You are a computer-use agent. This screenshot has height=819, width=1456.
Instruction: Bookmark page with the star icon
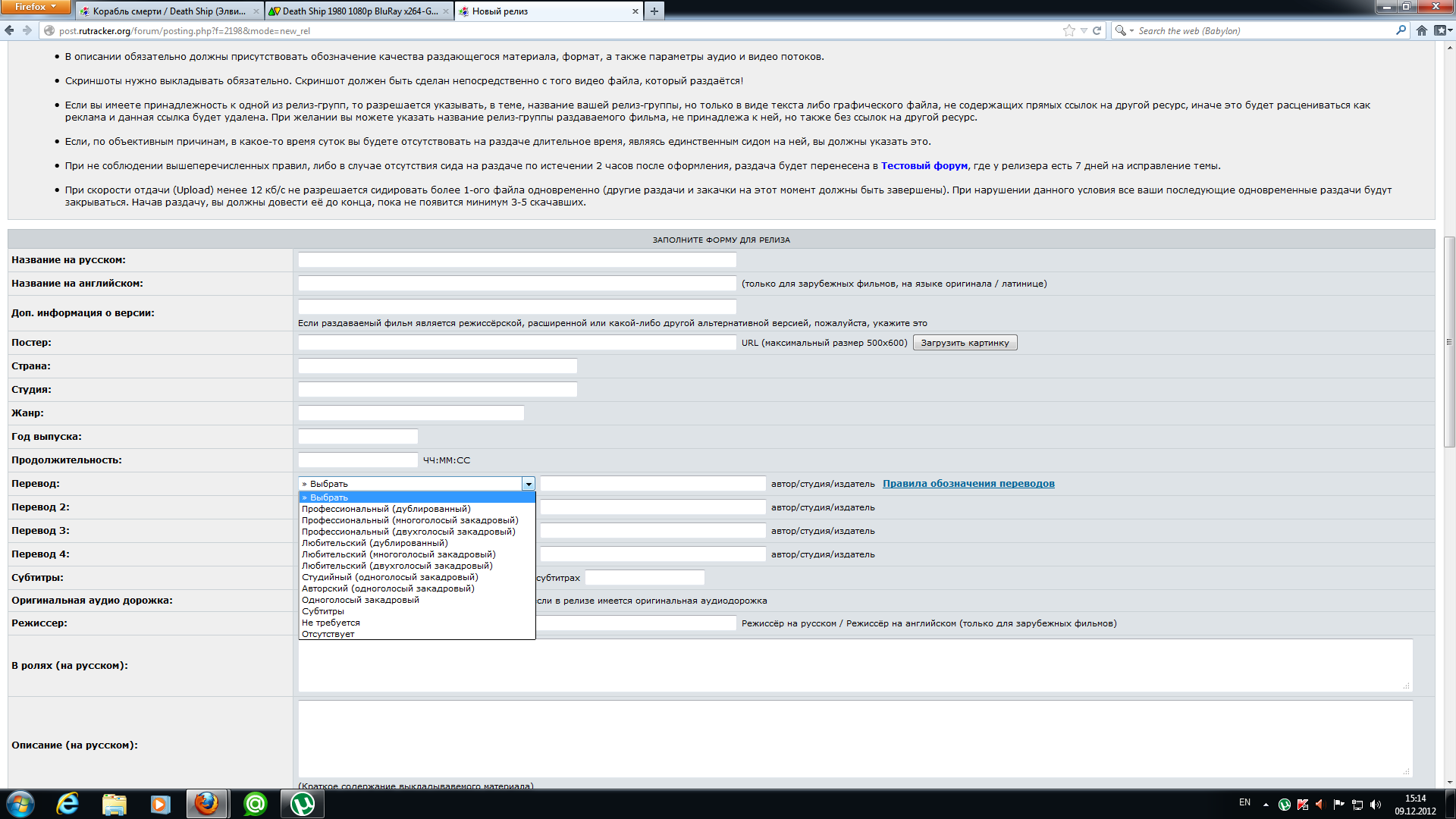(x=1068, y=30)
